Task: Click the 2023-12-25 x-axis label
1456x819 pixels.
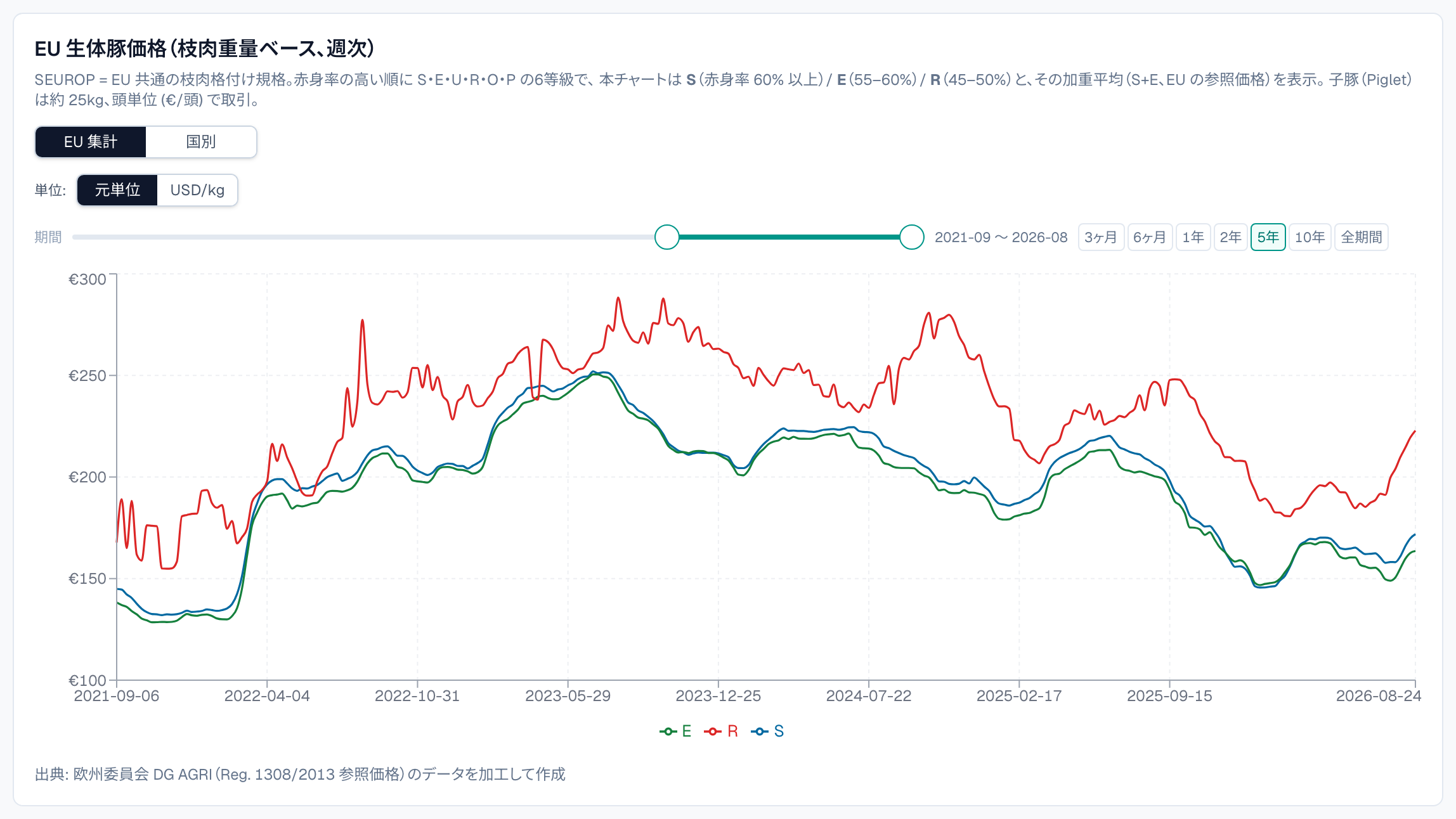Action: coord(718,696)
